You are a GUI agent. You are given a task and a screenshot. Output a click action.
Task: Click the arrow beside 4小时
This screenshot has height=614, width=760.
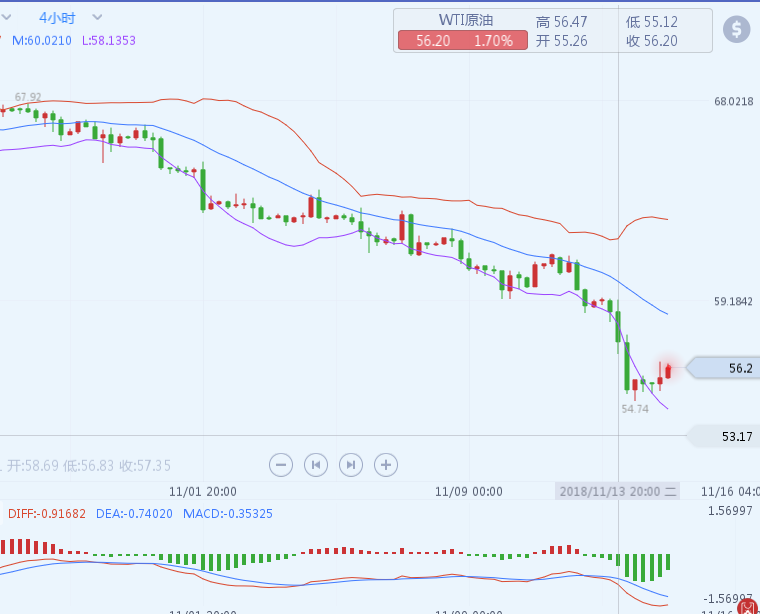[96, 17]
